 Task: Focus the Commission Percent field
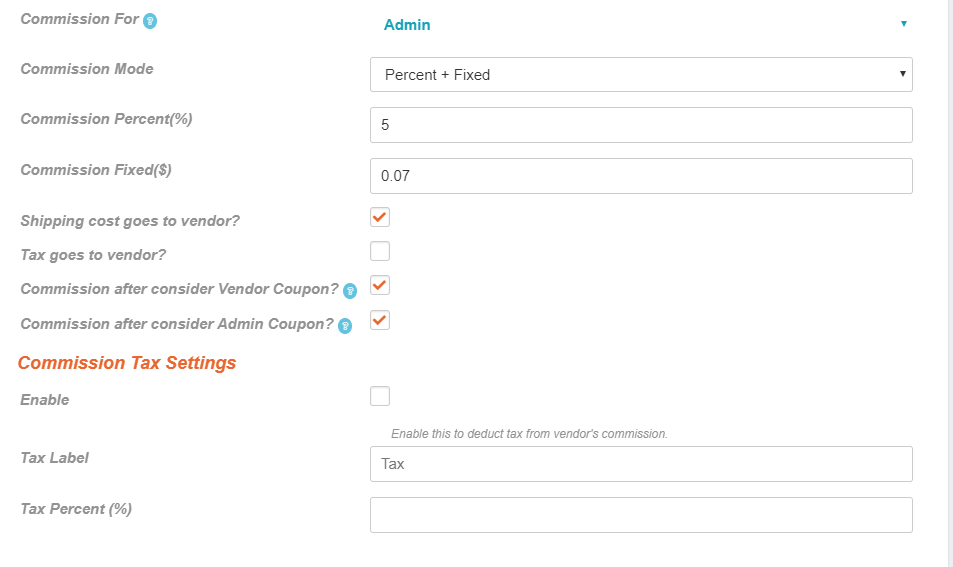coord(641,125)
